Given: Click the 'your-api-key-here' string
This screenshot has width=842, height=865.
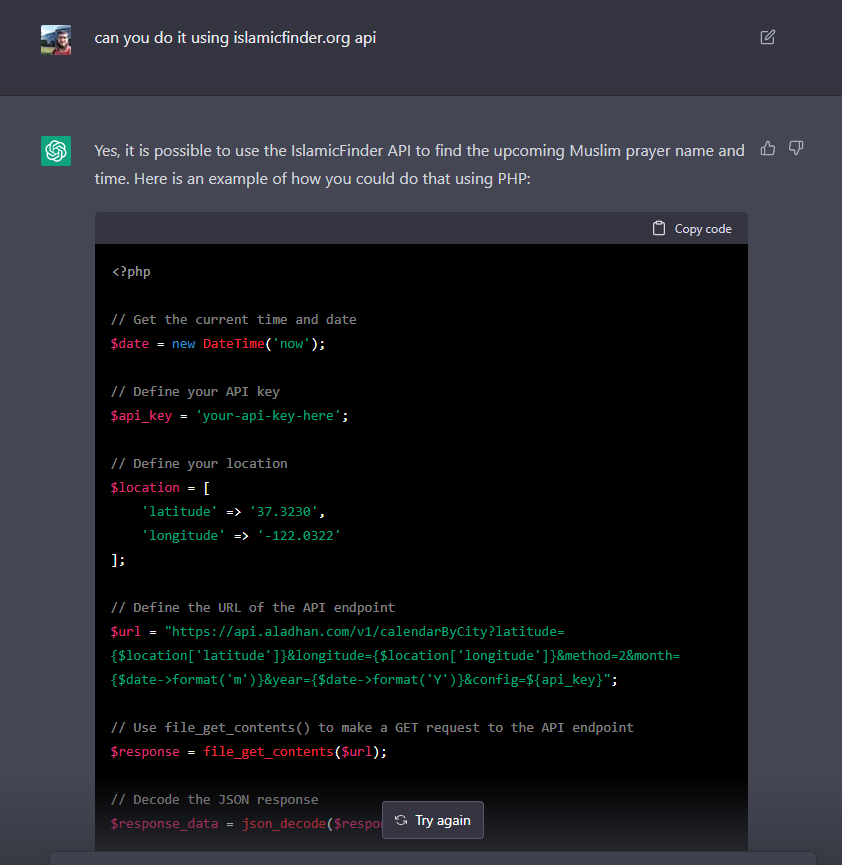Looking at the screenshot, I should coord(268,415).
